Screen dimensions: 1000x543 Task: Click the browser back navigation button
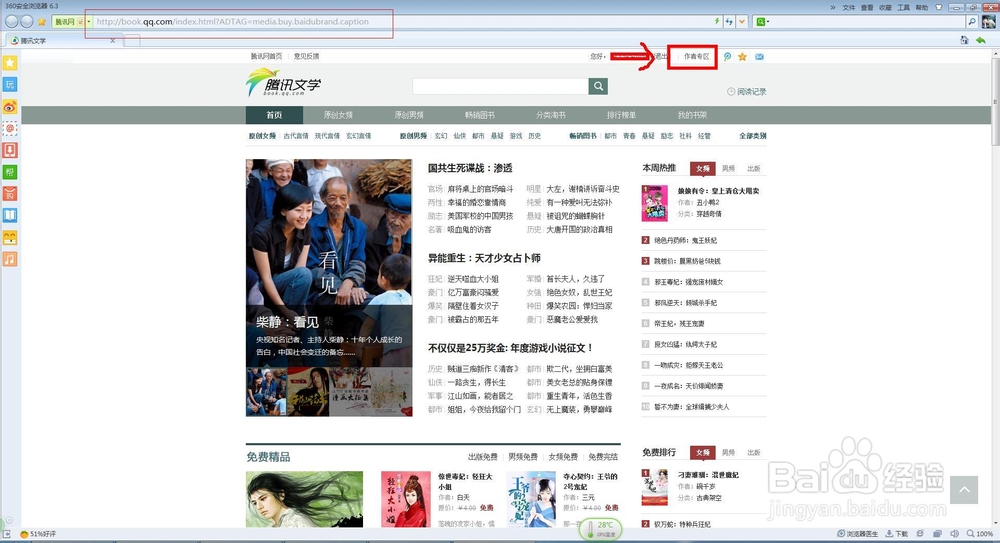tap(11, 21)
